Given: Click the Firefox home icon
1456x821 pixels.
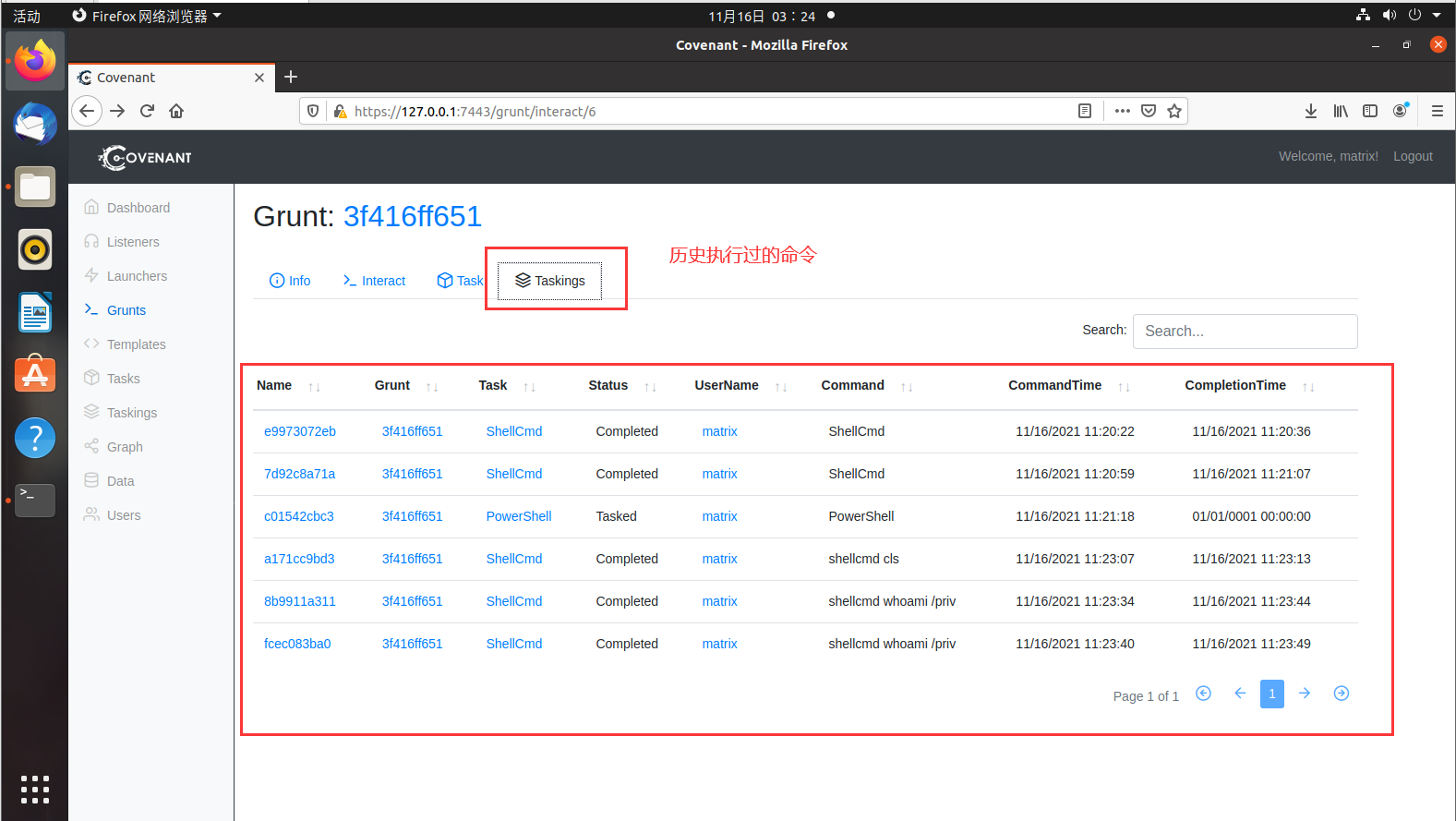Looking at the screenshot, I should tap(176, 111).
